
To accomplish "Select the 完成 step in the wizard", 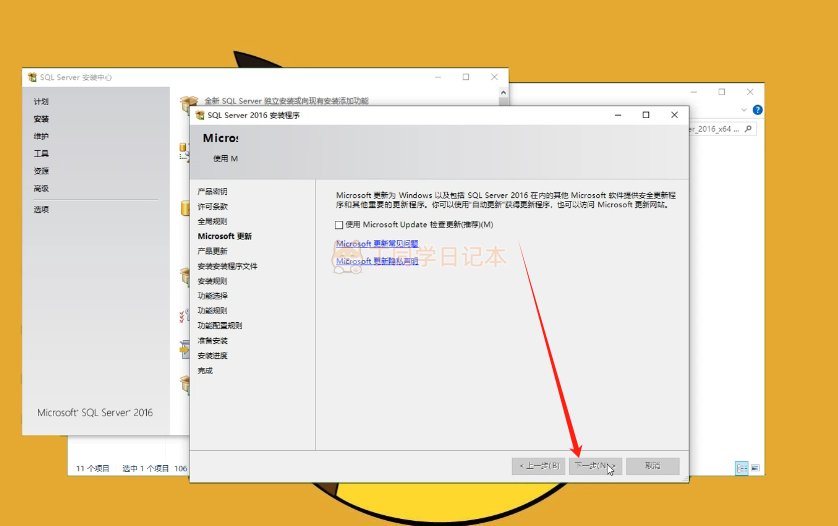I will 205,370.
